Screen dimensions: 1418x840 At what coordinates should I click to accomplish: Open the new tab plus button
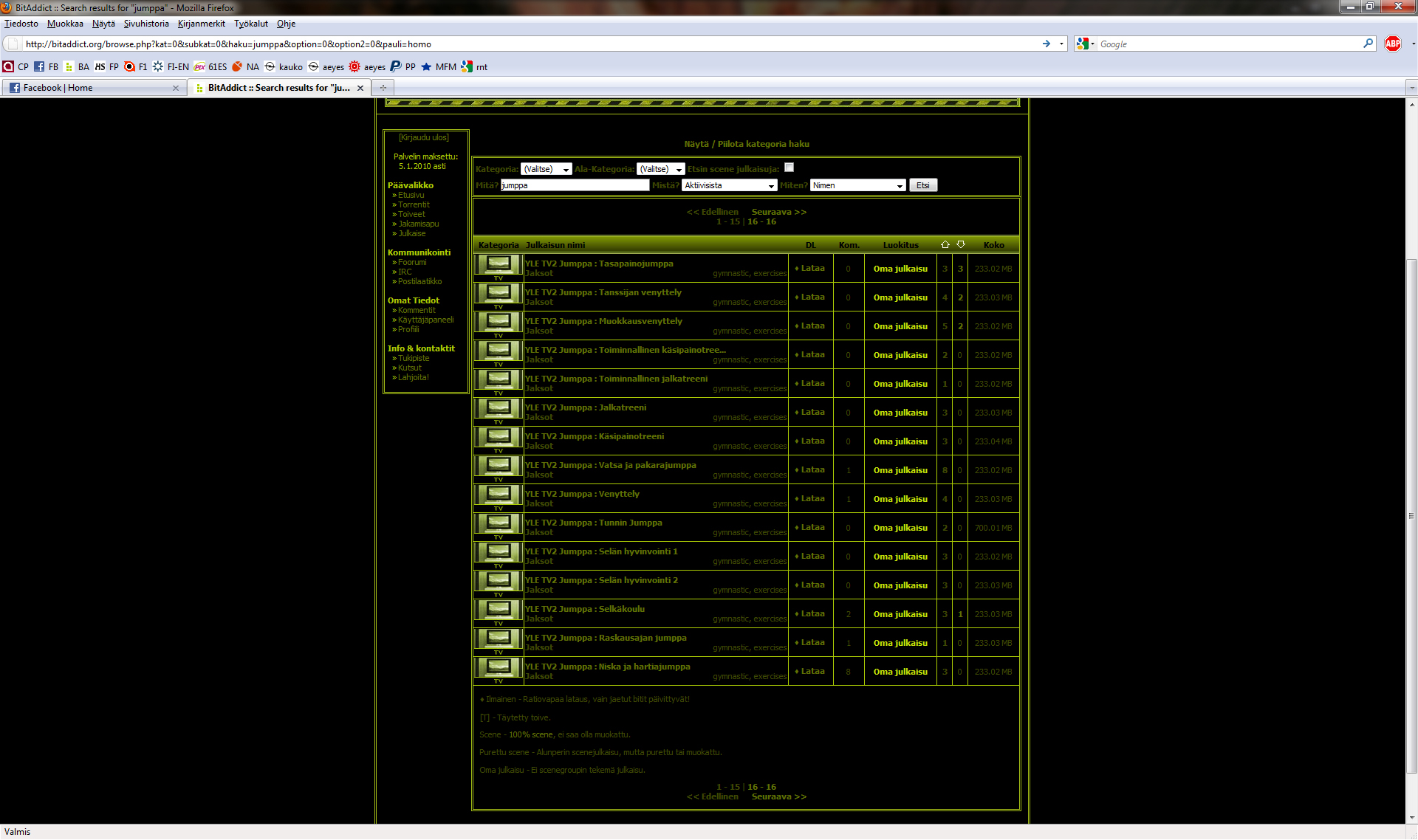click(x=383, y=88)
